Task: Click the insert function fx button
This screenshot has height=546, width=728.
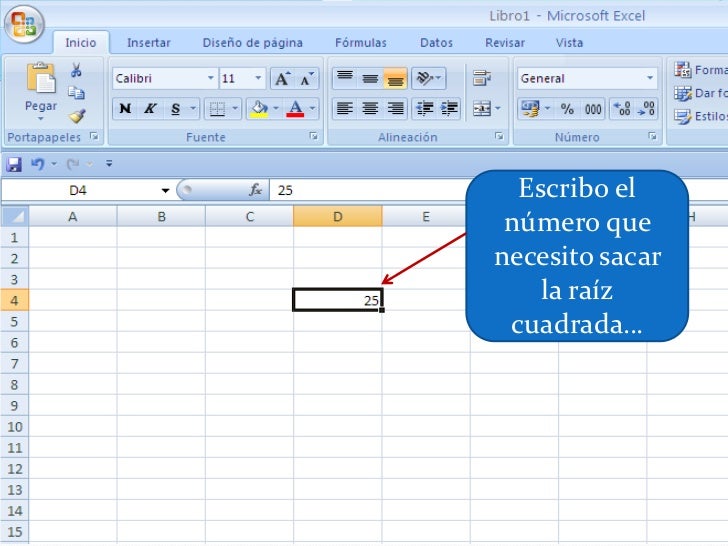Action: pyautogui.click(x=255, y=190)
